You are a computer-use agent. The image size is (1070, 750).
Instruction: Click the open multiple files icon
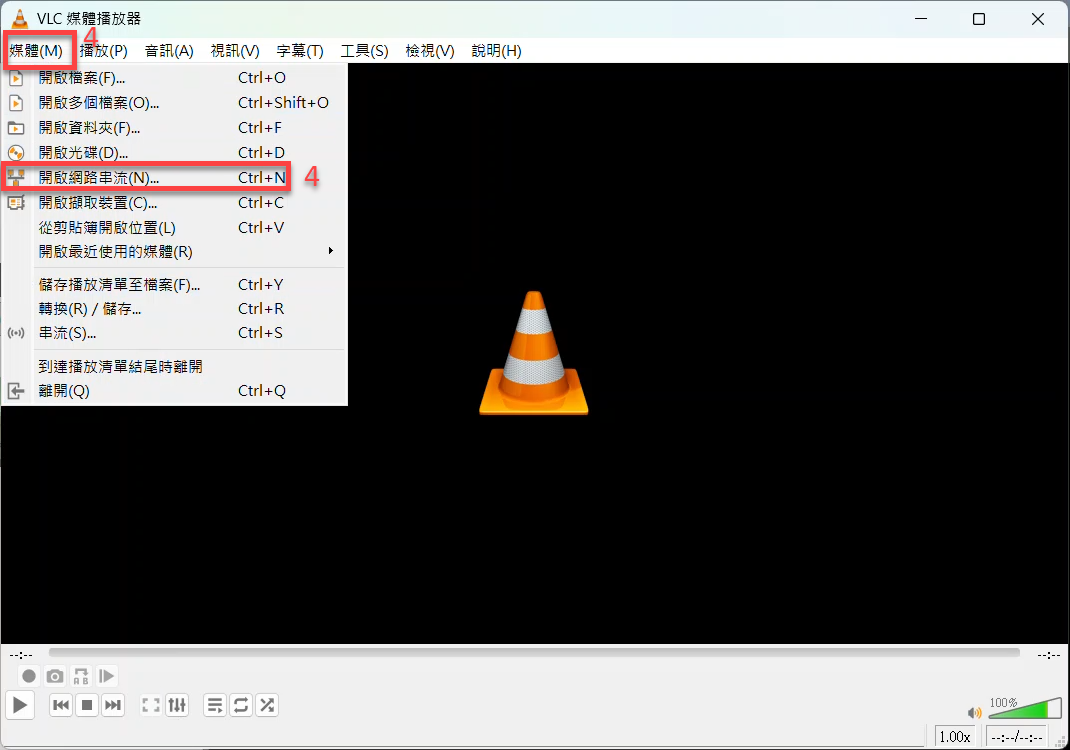[x=16, y=103]
